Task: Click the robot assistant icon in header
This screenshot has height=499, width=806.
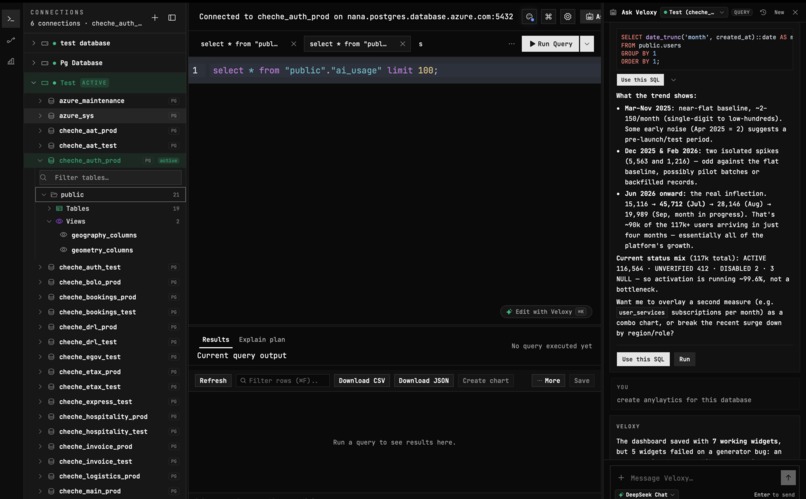Action: click(591, 16)
